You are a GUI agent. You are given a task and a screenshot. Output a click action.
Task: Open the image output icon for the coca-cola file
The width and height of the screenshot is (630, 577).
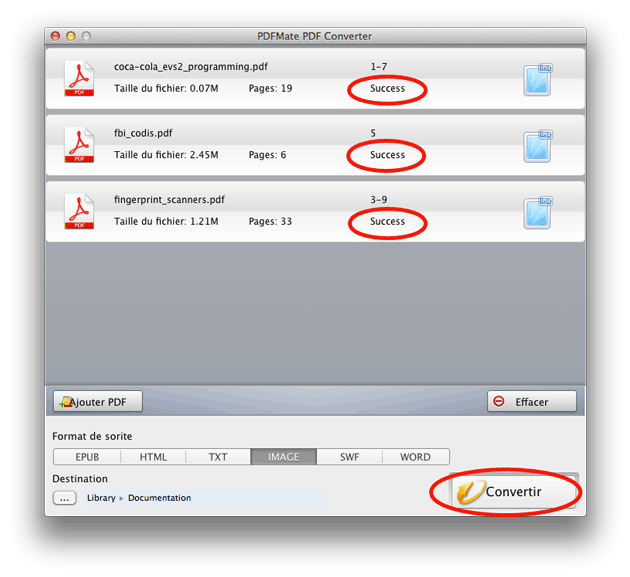pos(538,80)
